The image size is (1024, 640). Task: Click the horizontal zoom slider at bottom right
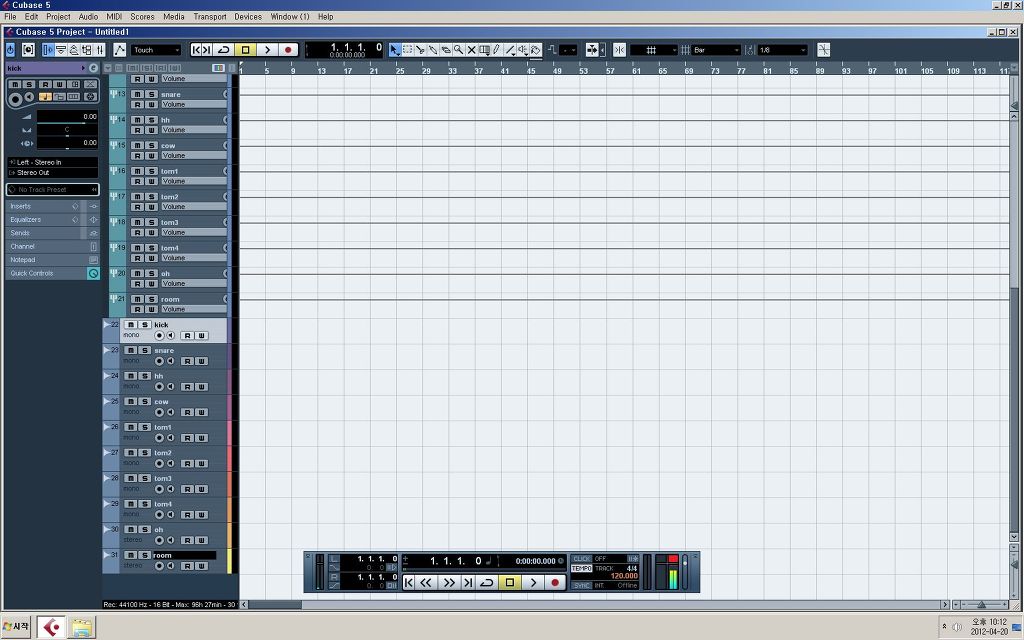[x=981, y=605]
